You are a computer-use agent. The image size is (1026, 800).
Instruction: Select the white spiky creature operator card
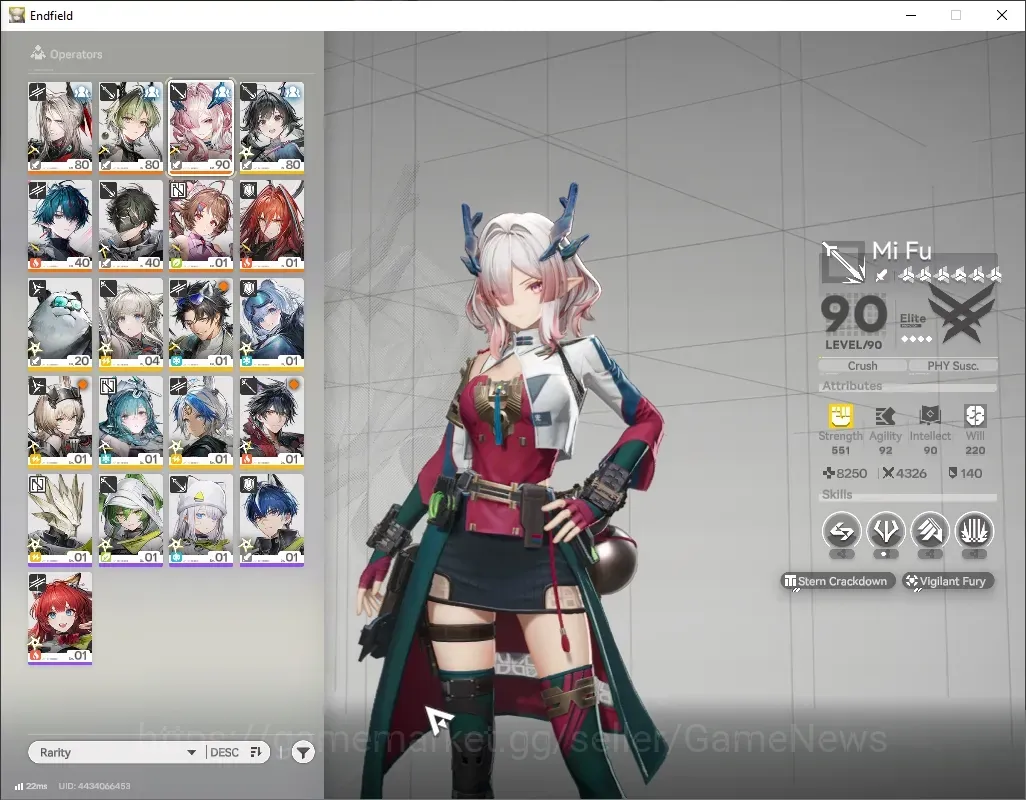pos(60,520)
